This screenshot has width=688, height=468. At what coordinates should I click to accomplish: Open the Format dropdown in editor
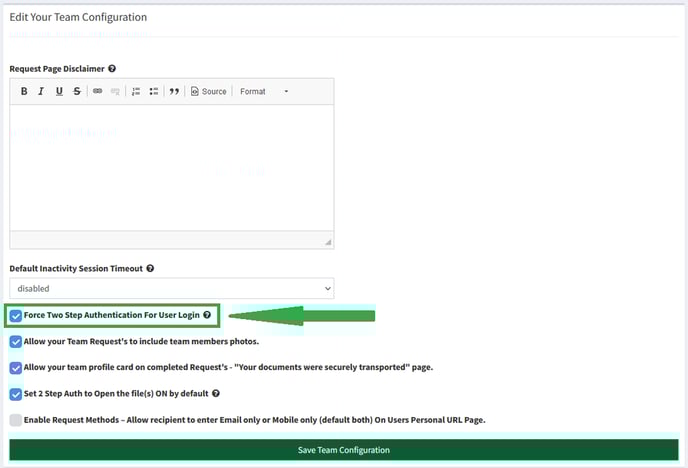coord(264,91)
